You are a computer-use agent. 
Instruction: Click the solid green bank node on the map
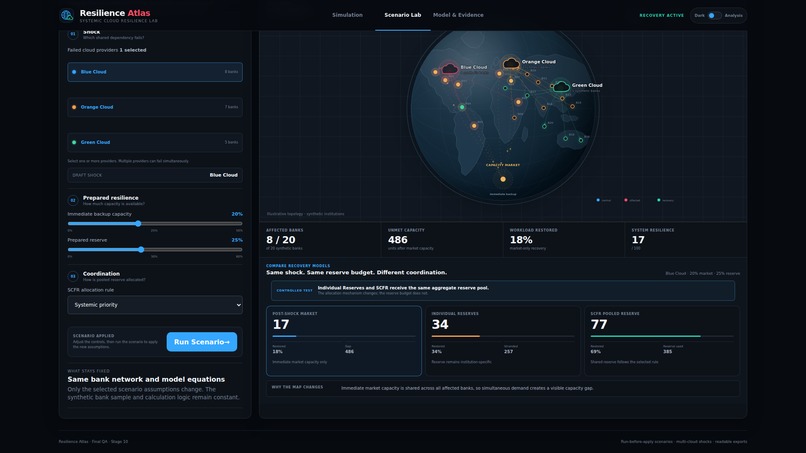[x=462, y=107]
